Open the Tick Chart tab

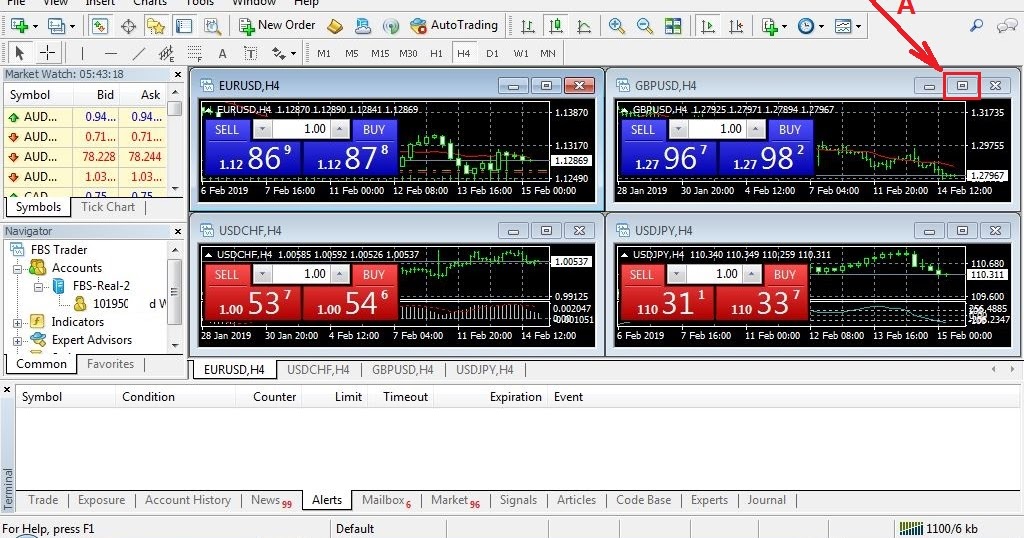108,207
